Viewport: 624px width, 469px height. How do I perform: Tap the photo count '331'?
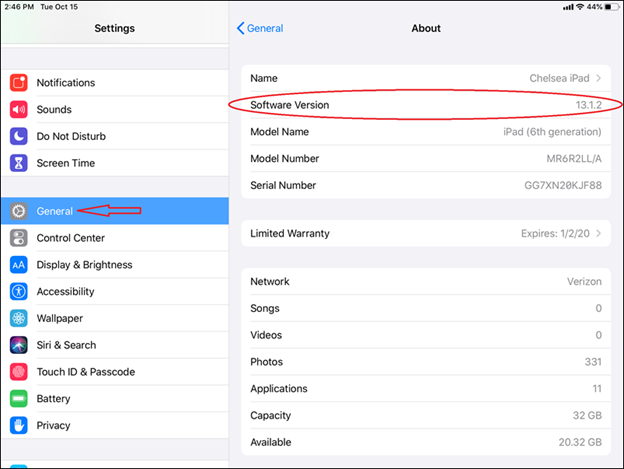[593, 362]
